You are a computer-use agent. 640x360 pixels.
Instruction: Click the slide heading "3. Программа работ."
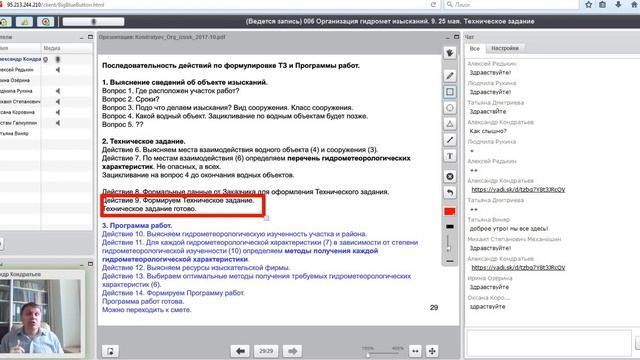[137, 225]
